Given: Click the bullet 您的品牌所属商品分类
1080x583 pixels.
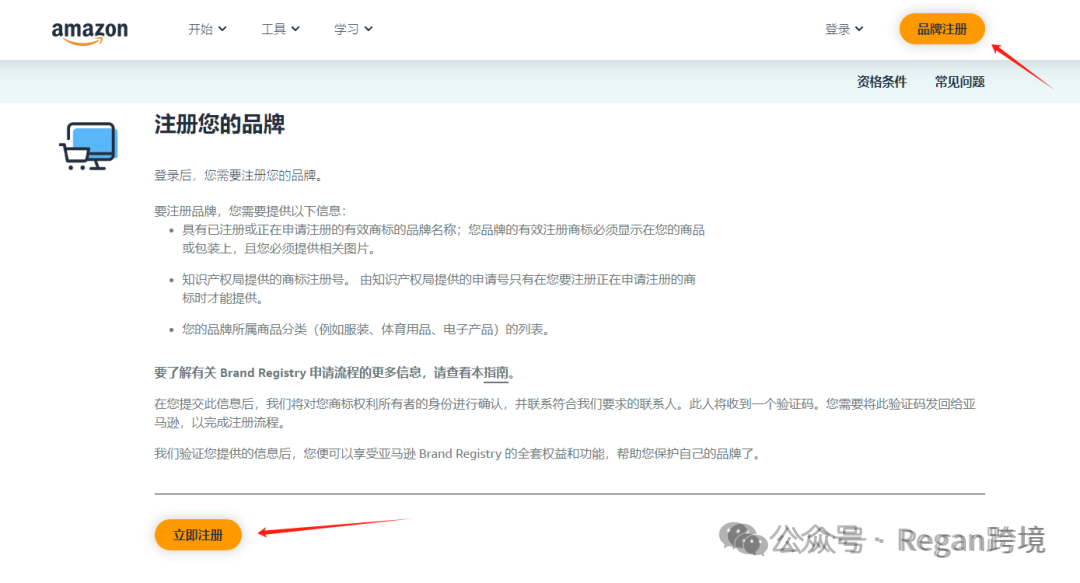Looking at the screenshot, I should (x=367, y=329).
